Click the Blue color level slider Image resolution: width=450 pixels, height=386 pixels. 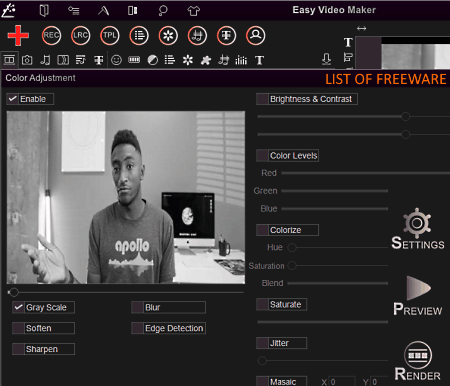tap(335, 209)
